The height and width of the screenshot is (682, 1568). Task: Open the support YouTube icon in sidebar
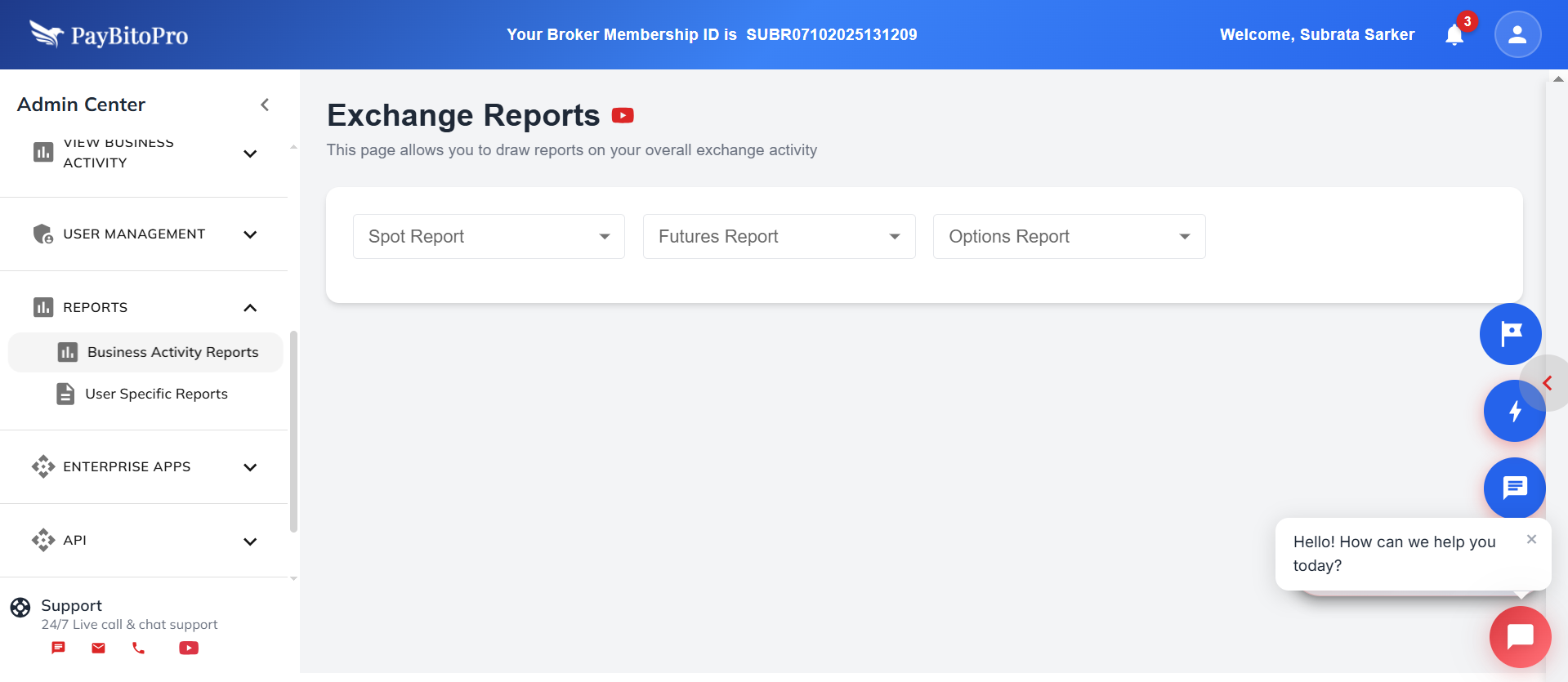pyautogui.click(x=189, y=648)
